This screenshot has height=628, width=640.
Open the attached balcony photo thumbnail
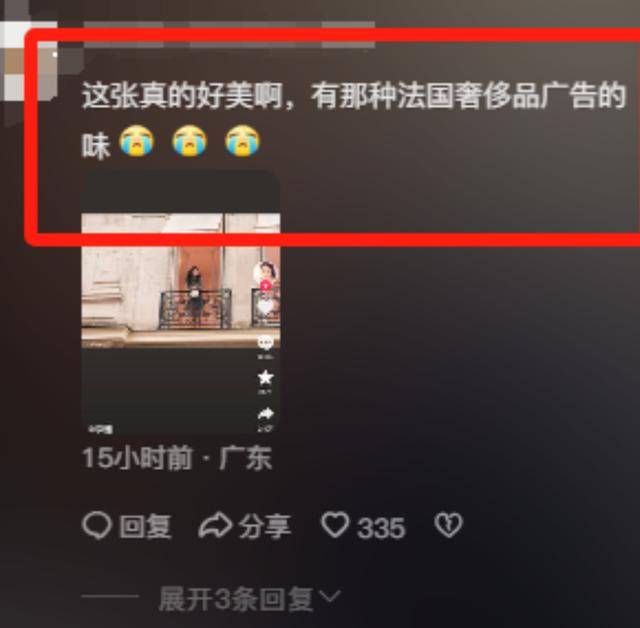click(181, 302)
